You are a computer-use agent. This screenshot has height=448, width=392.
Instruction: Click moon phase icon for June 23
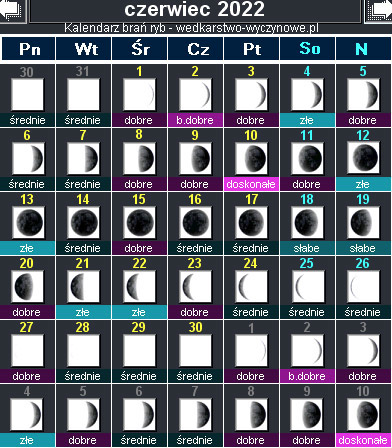coord(195,287)
